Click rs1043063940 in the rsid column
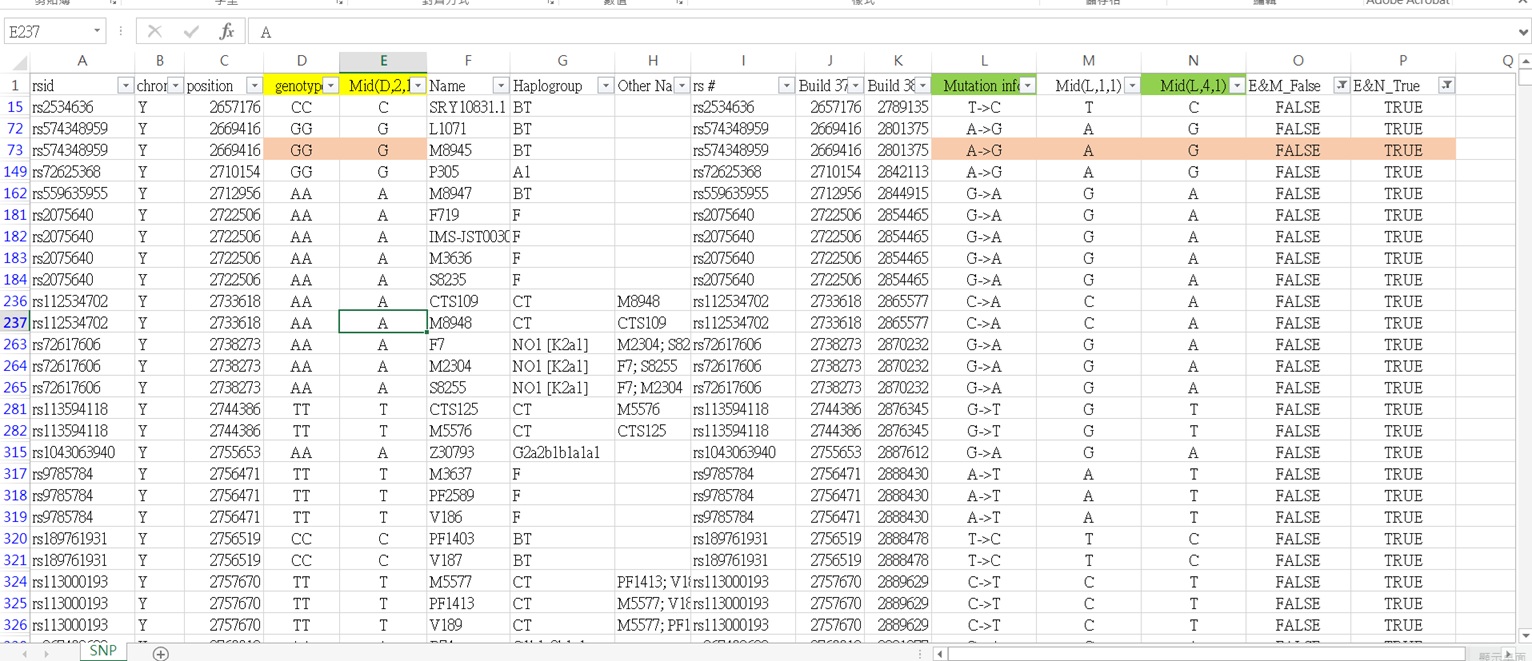 pyautogui.click(x=82, y=453)
